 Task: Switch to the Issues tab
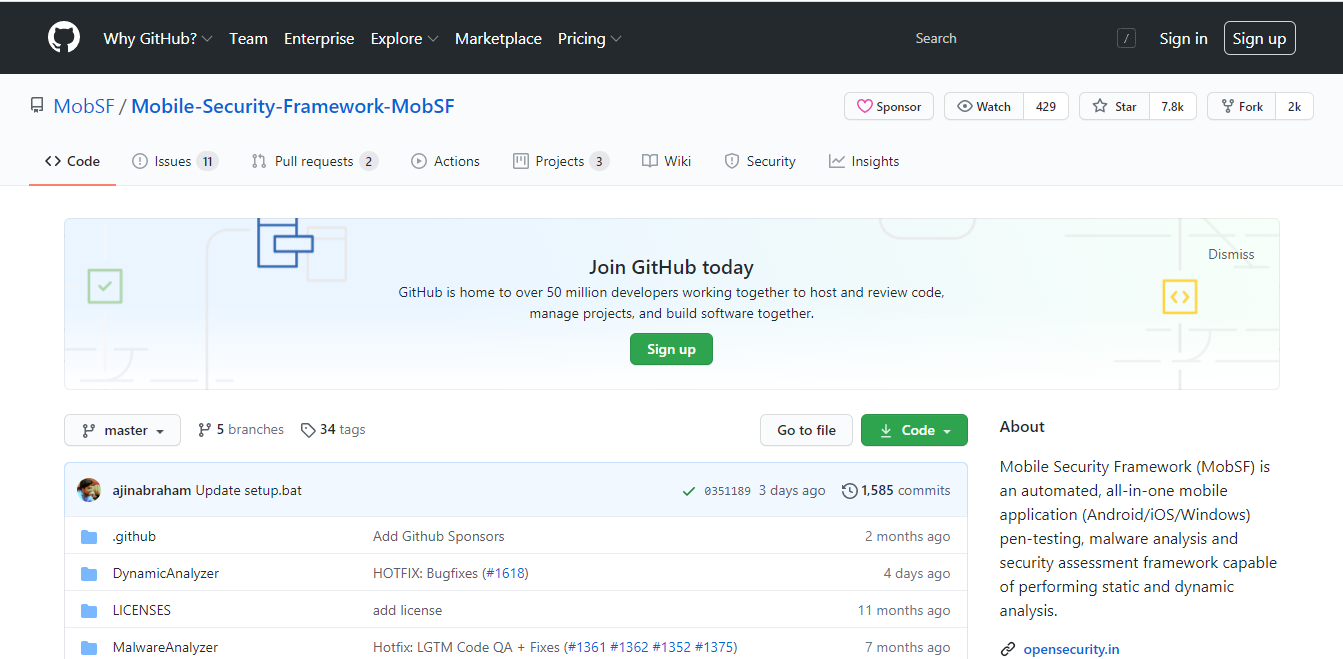175,161
